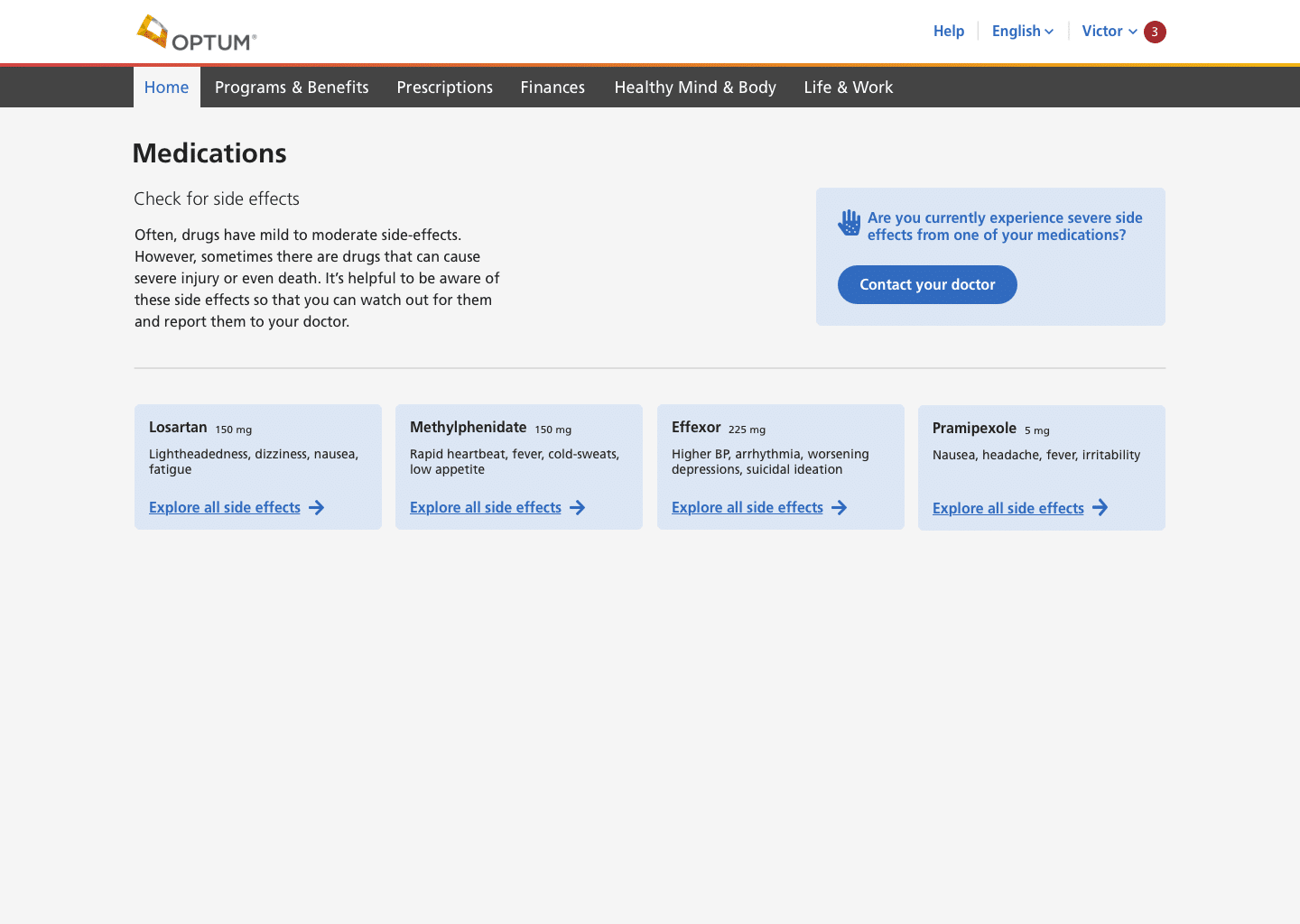Screen dimensions: 1300x924
Task: Open the Victor account menu
Action: [x=1109, y=32]
